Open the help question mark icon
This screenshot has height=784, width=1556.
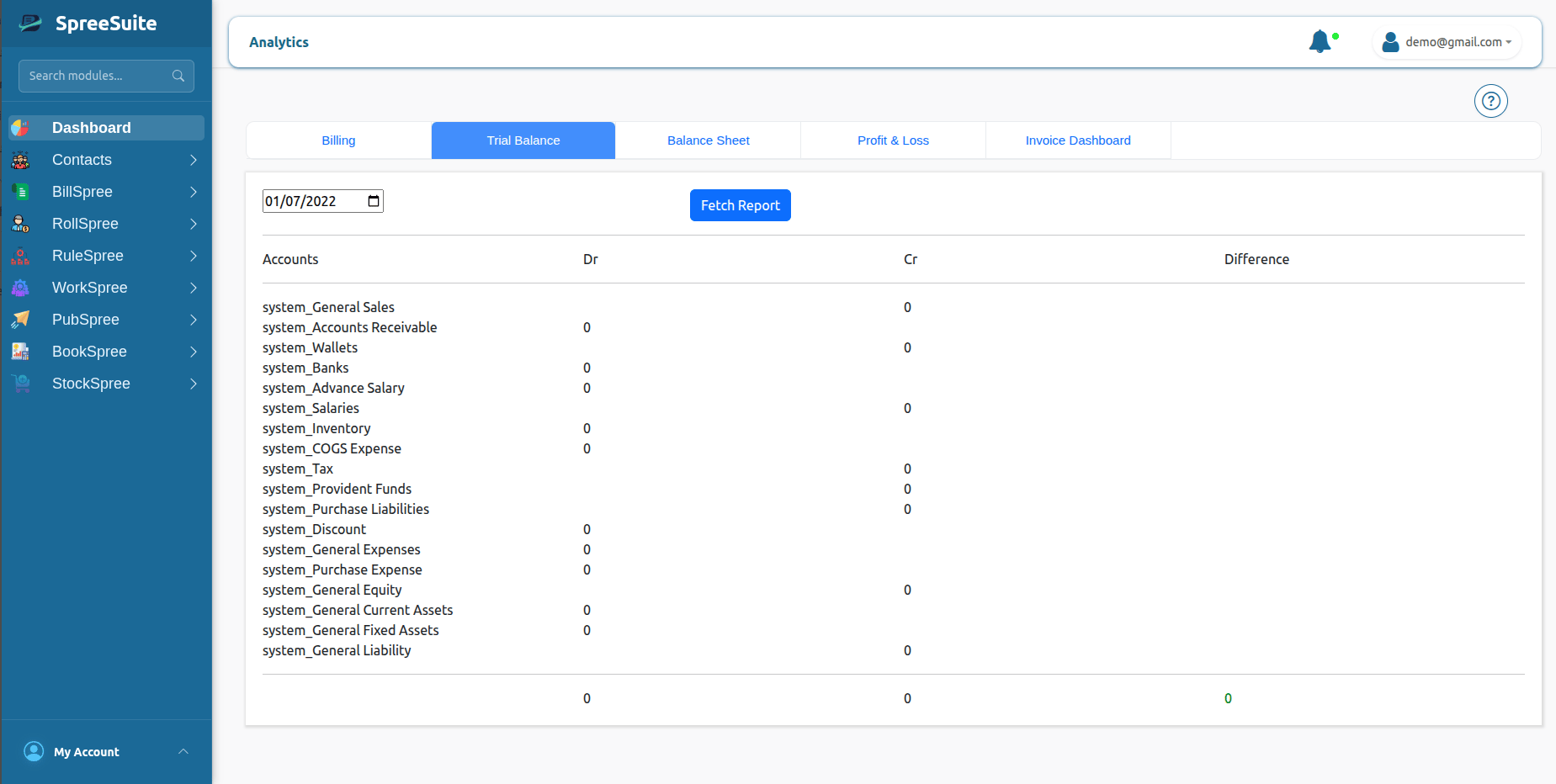click(1491, 101)
